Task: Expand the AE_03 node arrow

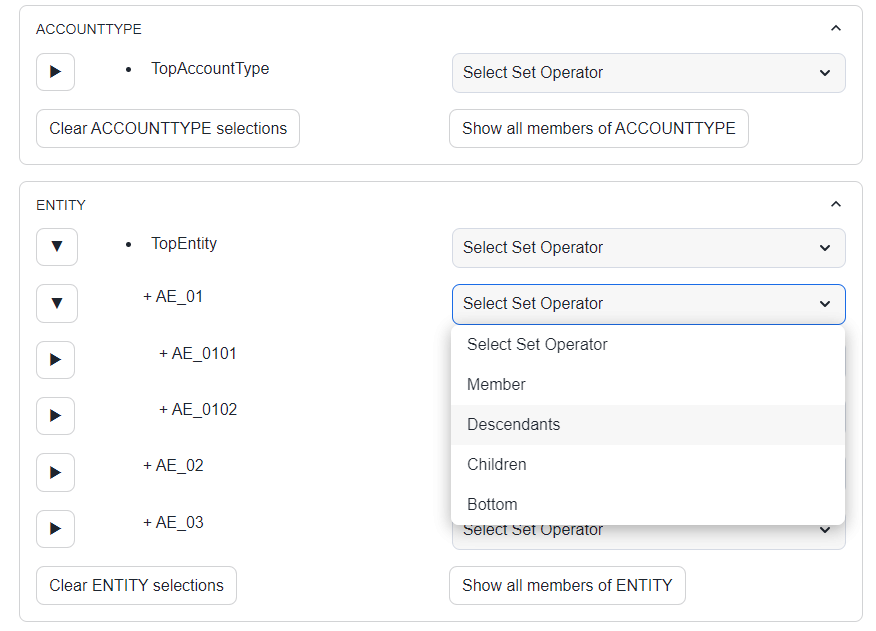Action: (56, 529)
